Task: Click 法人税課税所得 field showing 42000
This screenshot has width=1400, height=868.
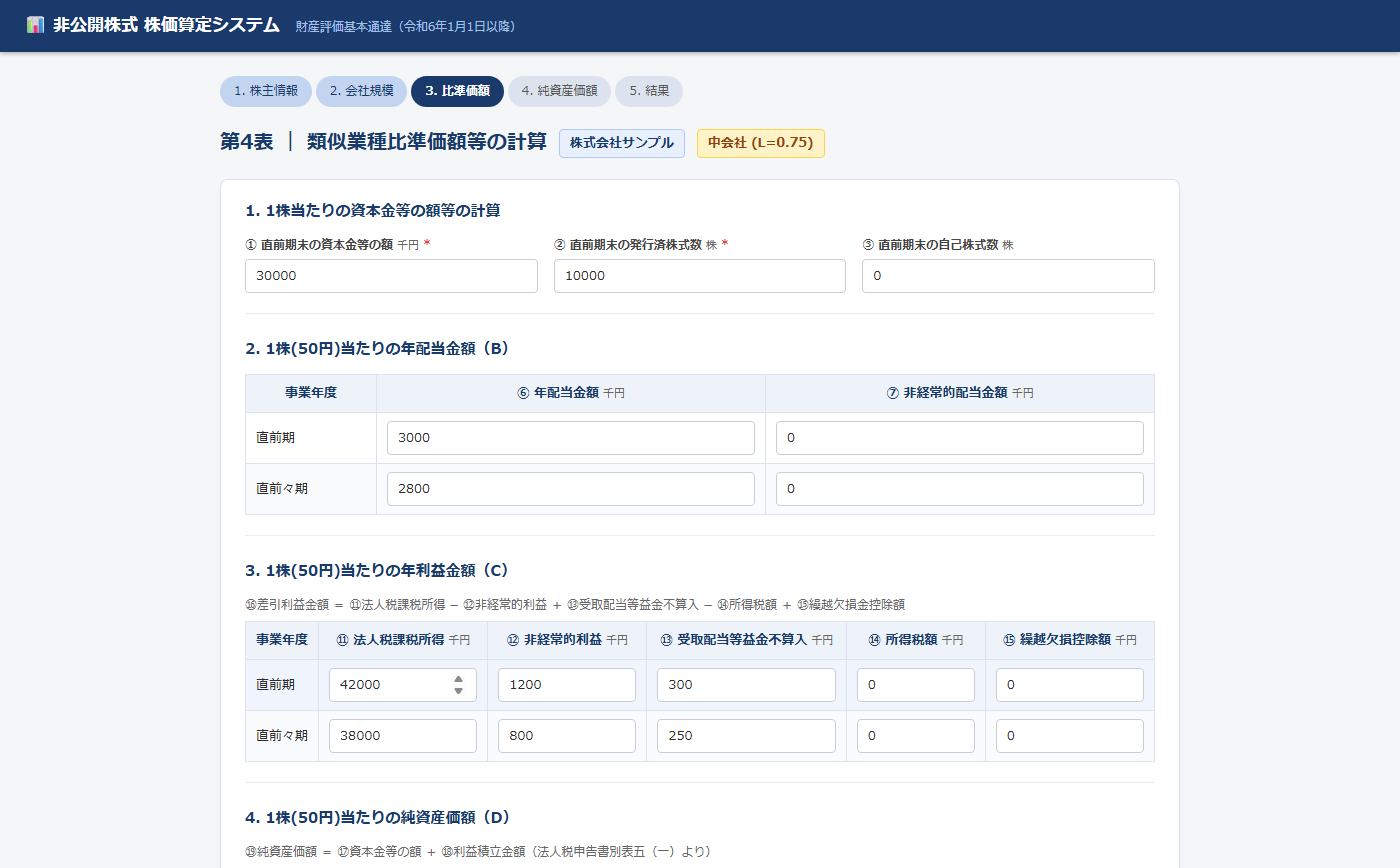Action: [403, 685]
